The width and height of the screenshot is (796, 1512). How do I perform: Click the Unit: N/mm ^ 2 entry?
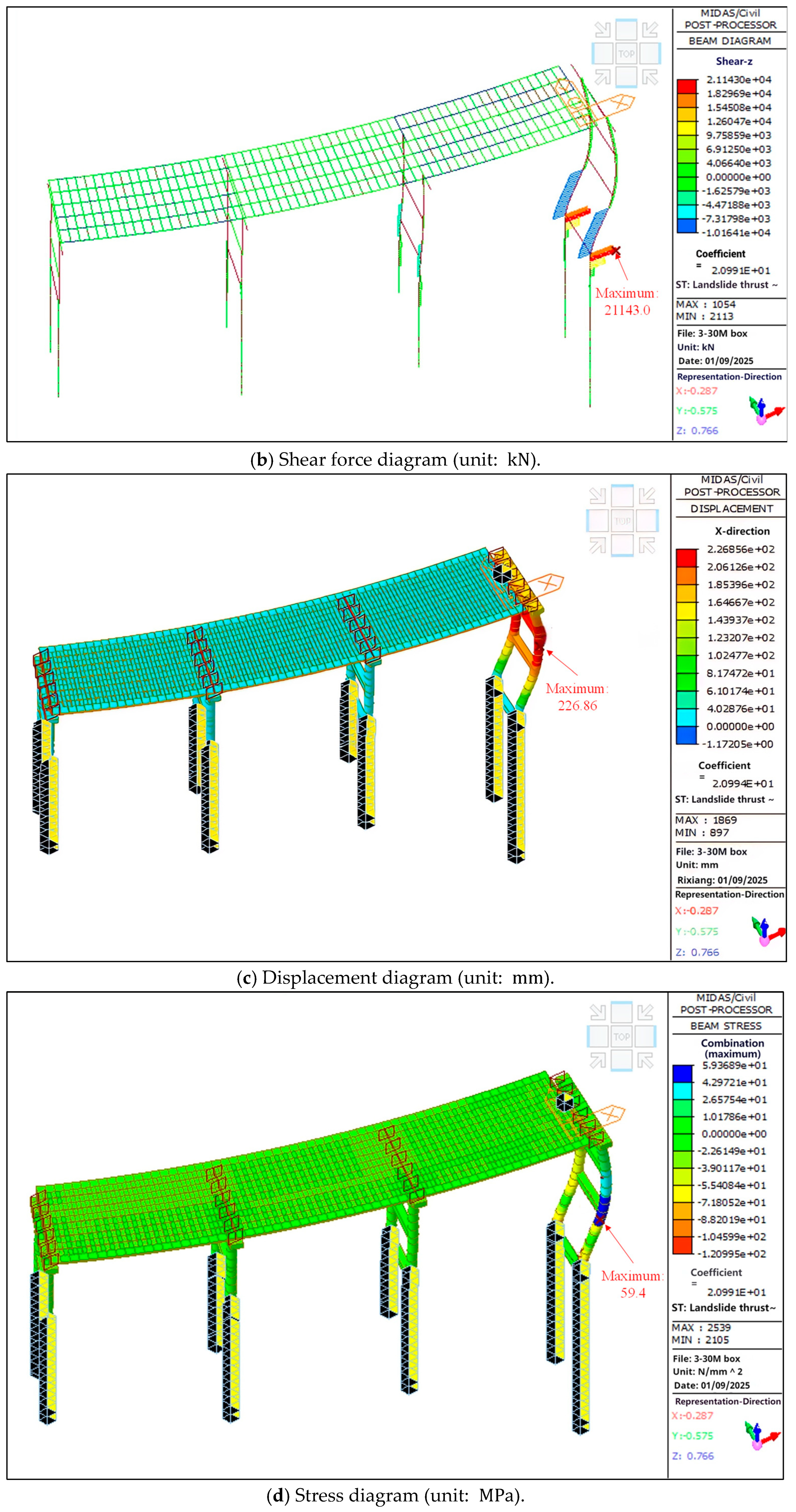(x=707, y=1371)
